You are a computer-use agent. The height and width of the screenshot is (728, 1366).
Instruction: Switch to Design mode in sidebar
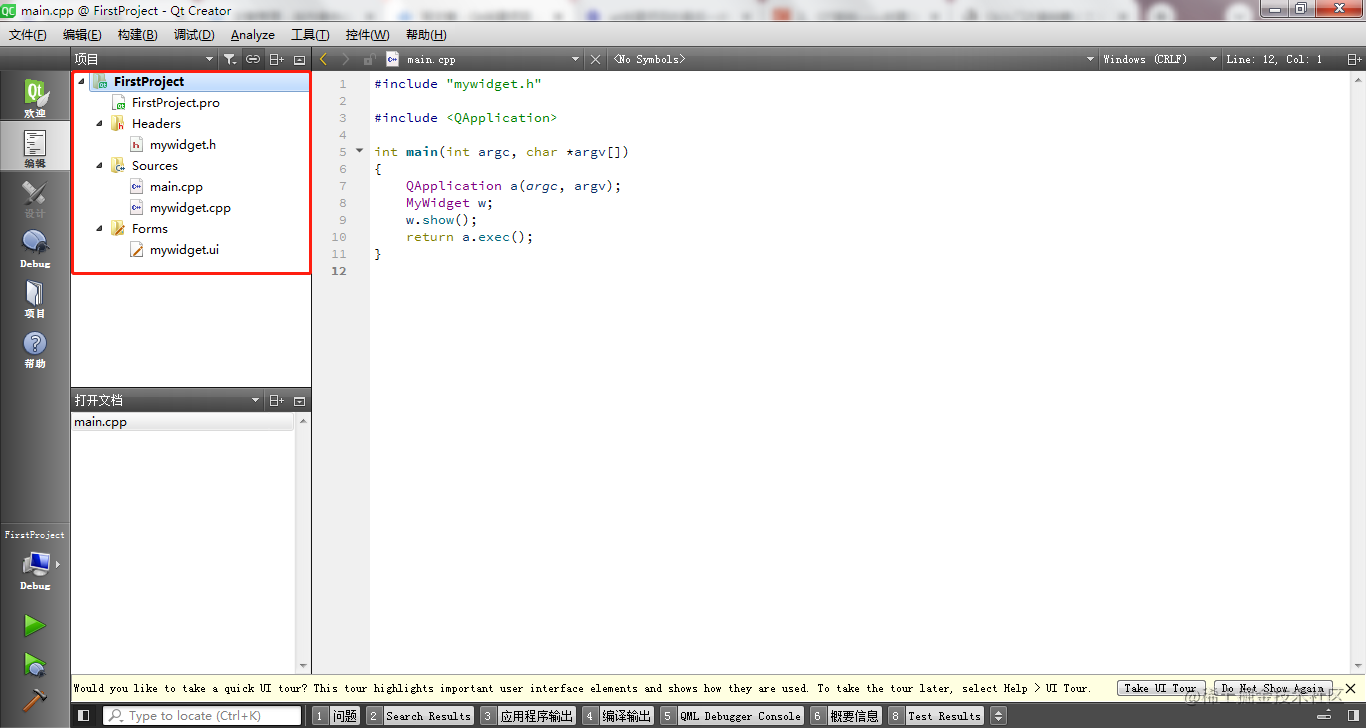pyautogui.click(x=35, y=198)
